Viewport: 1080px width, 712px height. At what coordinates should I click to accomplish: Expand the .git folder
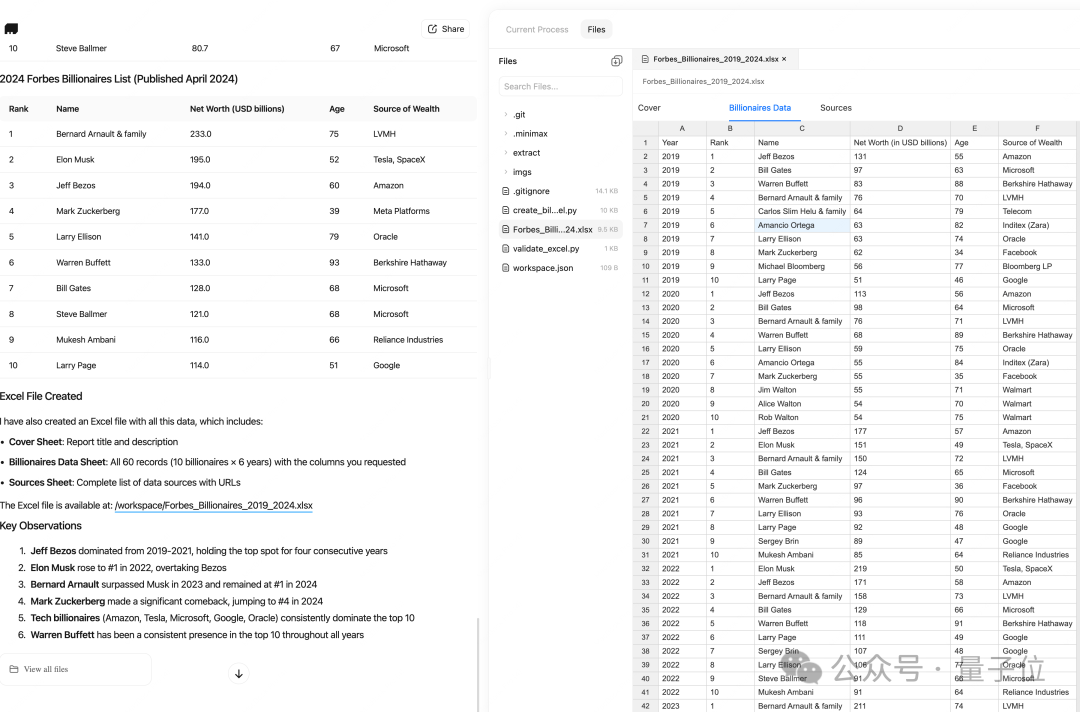[519, 114]
